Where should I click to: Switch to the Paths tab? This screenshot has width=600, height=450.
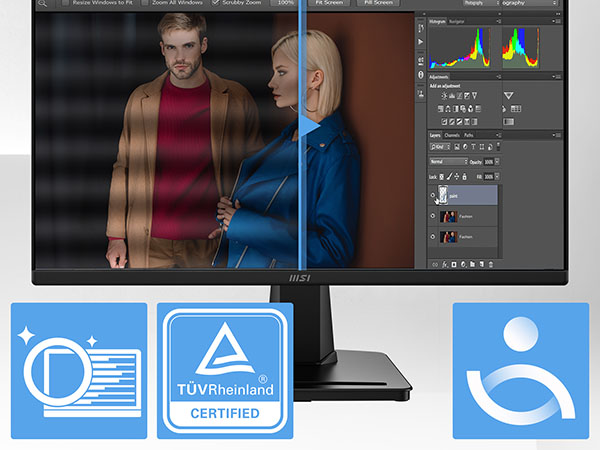pyautogui.click(x=468, y=135)
